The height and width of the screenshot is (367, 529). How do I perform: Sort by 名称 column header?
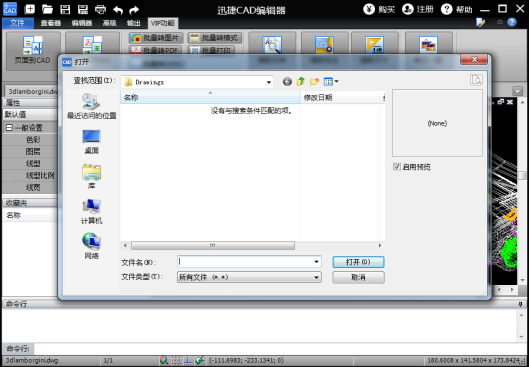click(210, 97)
